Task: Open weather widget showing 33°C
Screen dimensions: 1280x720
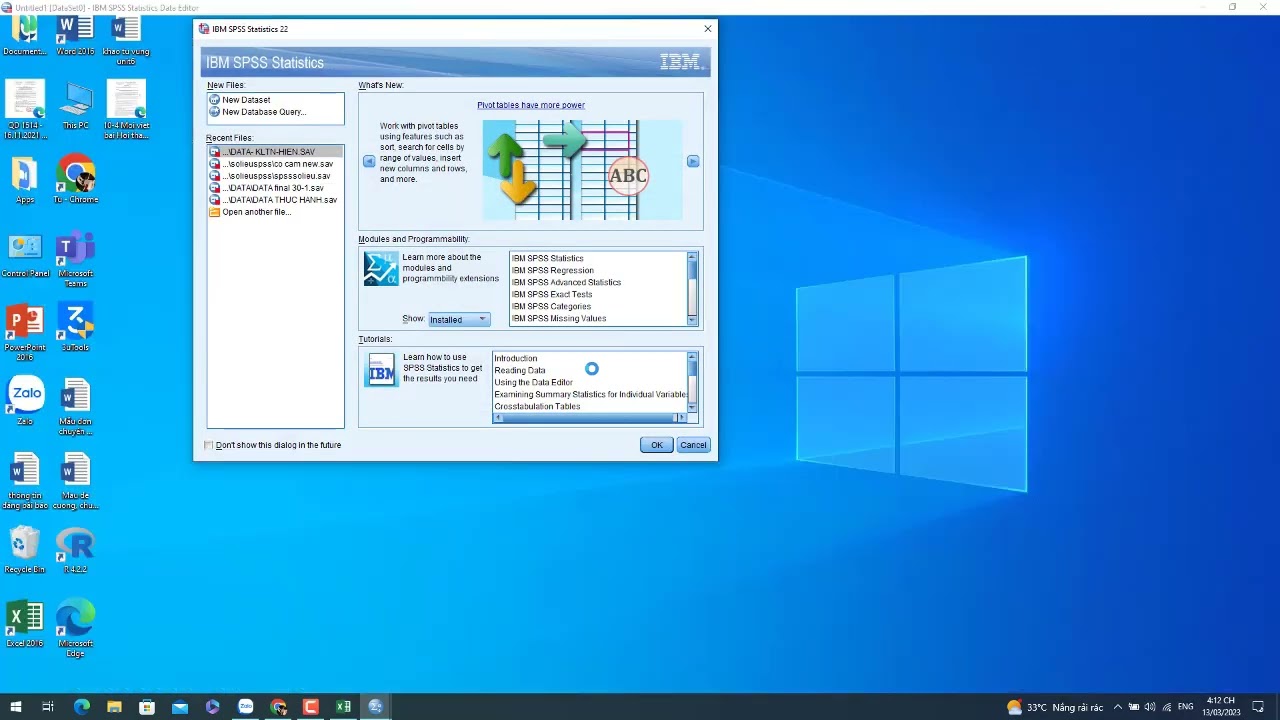Action: pos(1055,707)
